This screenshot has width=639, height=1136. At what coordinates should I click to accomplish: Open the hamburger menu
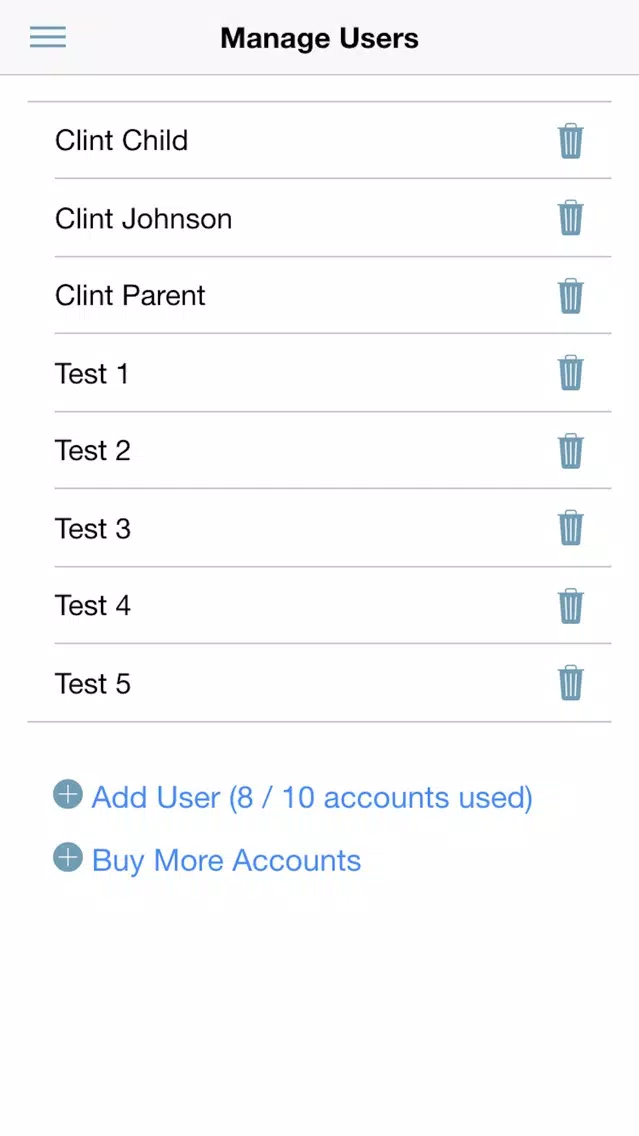(x=48, y=37)
